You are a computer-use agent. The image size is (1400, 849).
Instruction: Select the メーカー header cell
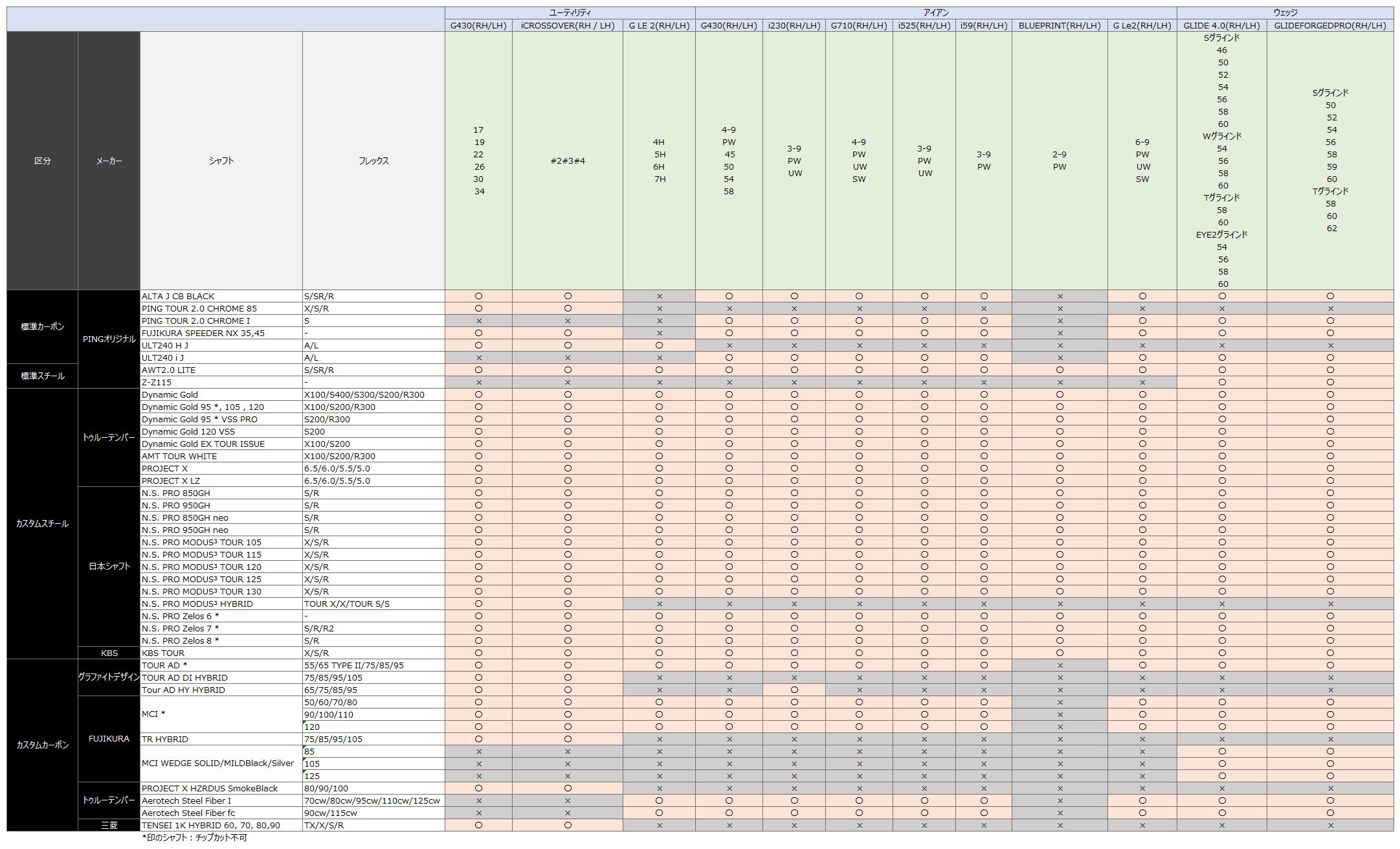109,161
